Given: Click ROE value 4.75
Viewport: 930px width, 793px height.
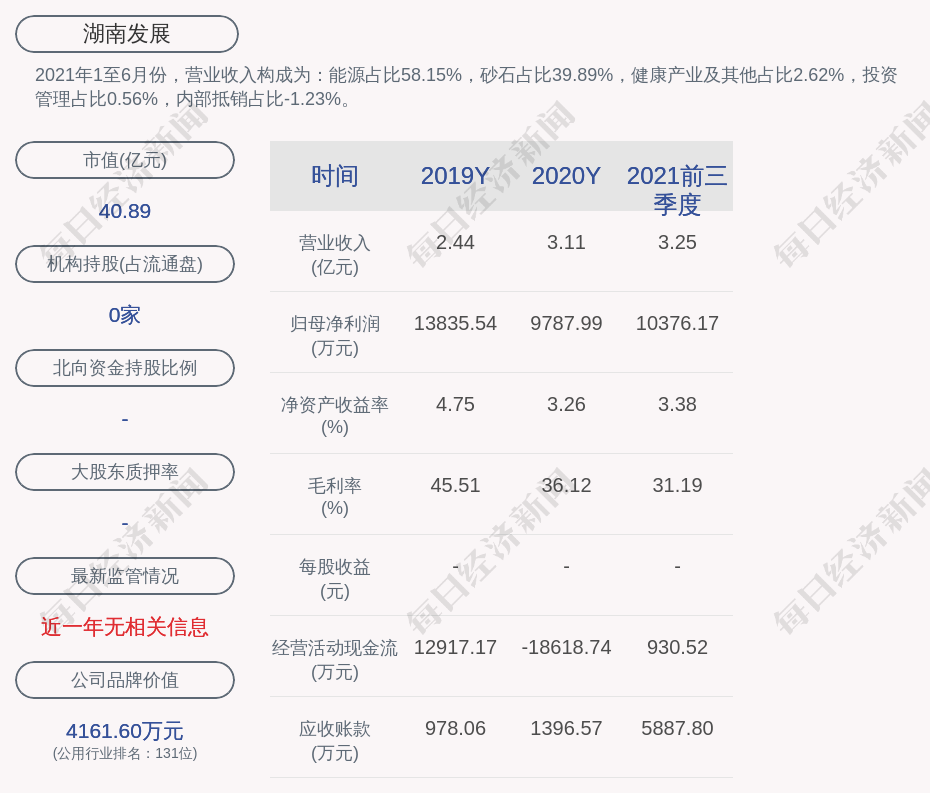Looking at the screenshot, I should click(x=455, y=404).
